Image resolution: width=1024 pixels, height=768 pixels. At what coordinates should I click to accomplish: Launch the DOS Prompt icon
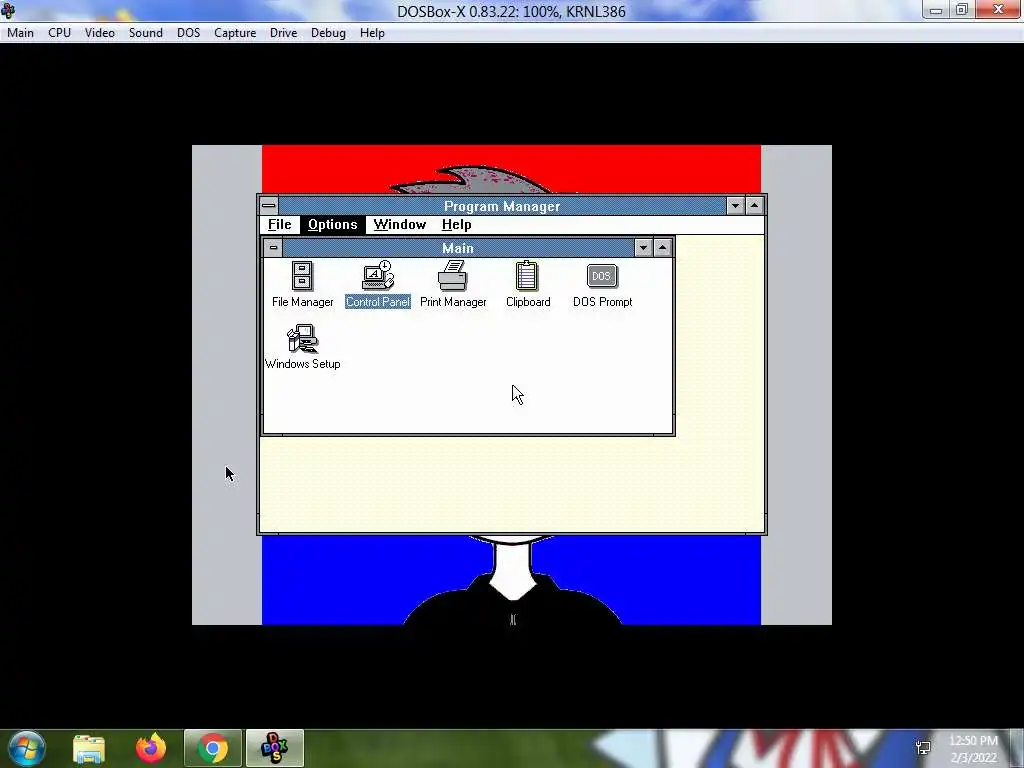click(602, 284)
